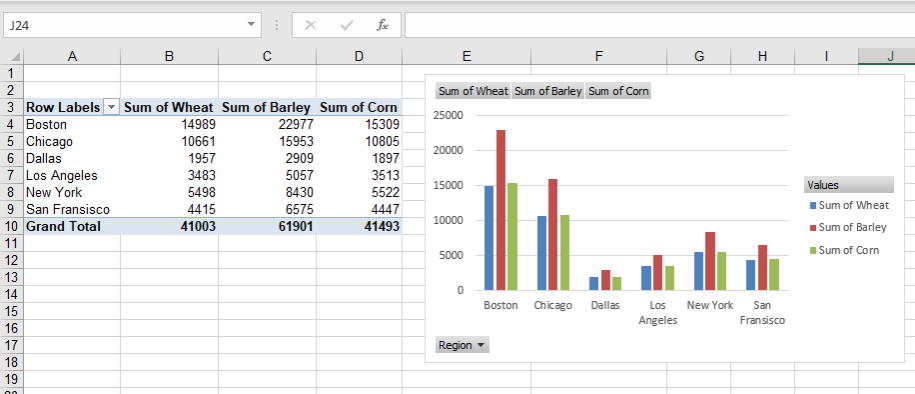This screenshot has width=915, height=394.
Task: Click the San Fransisco row label cell
Action: click(72, 210)
